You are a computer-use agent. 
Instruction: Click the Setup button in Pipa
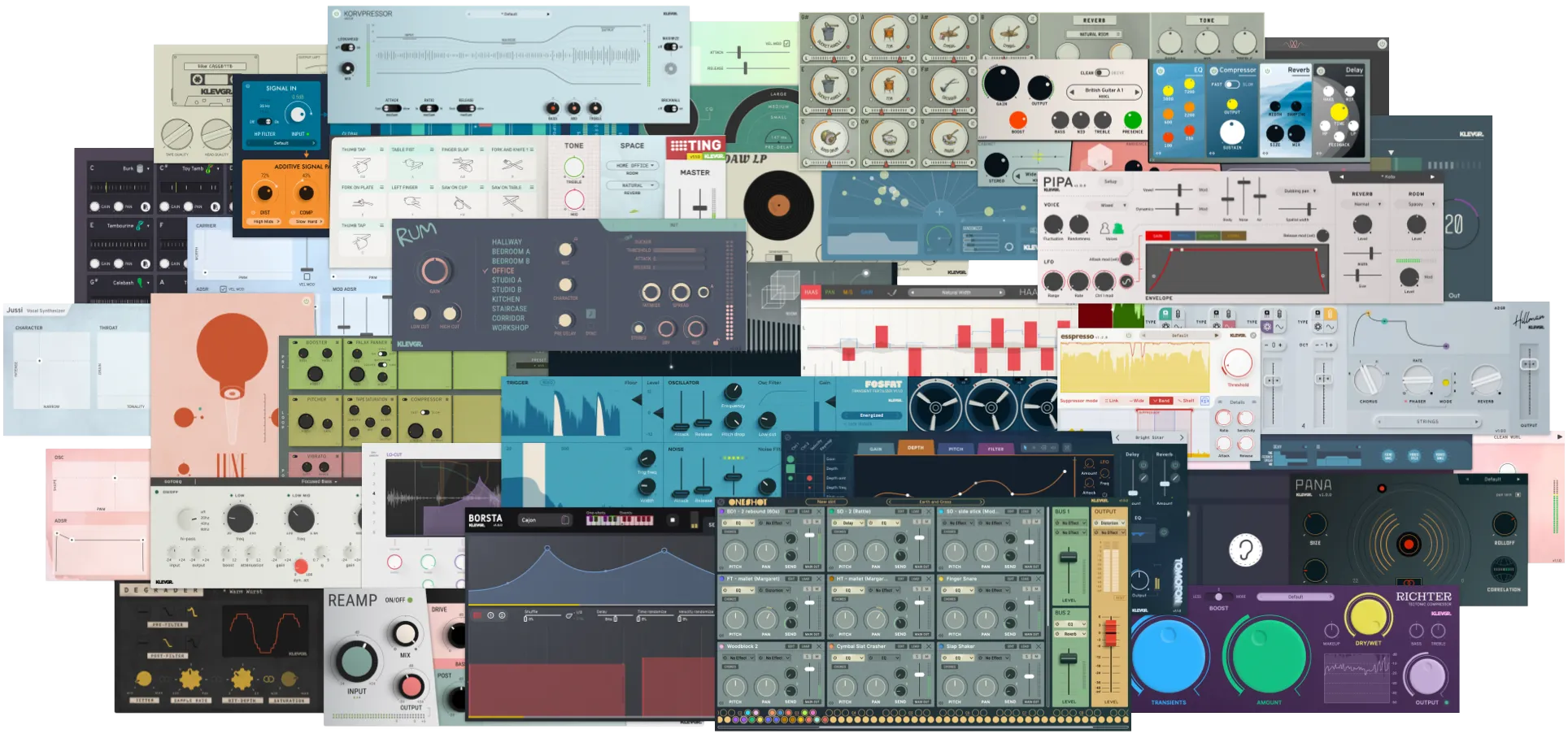[1110, 181]
